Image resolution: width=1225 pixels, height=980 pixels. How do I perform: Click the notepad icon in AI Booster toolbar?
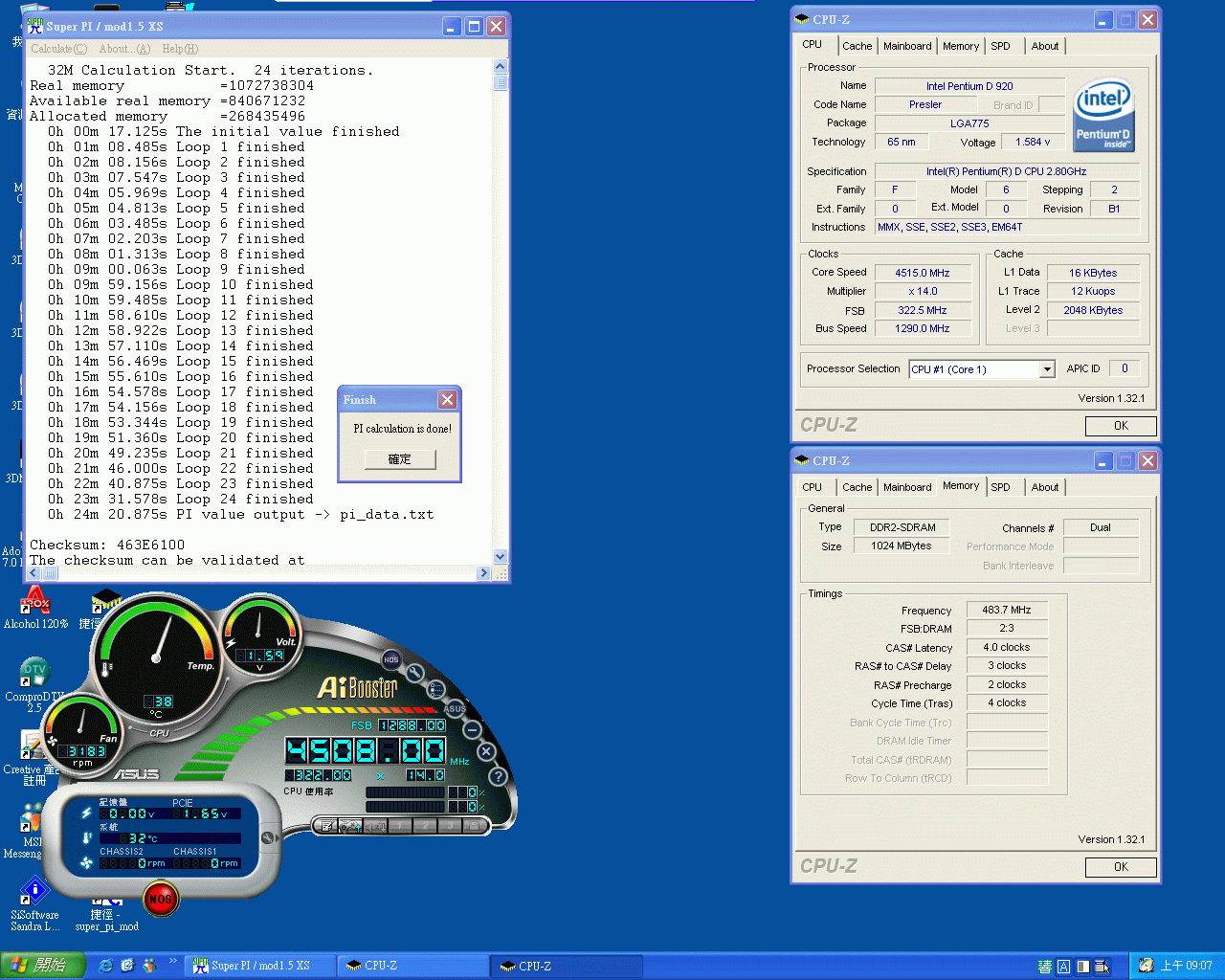(x=326, y=826)
